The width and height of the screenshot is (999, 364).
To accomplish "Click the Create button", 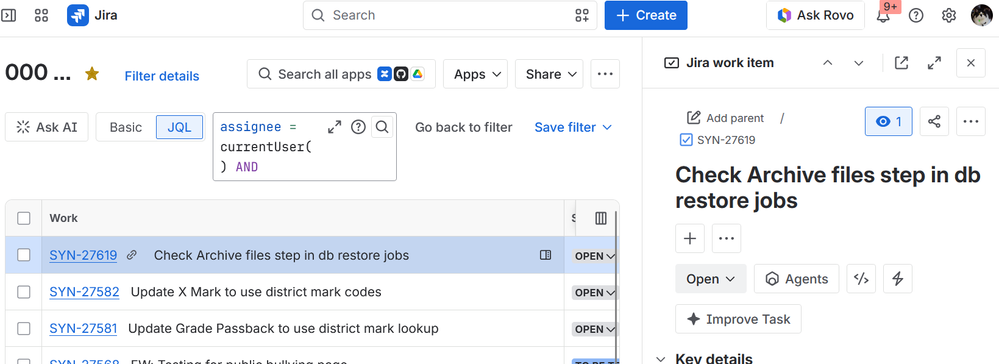I will 646,15.
